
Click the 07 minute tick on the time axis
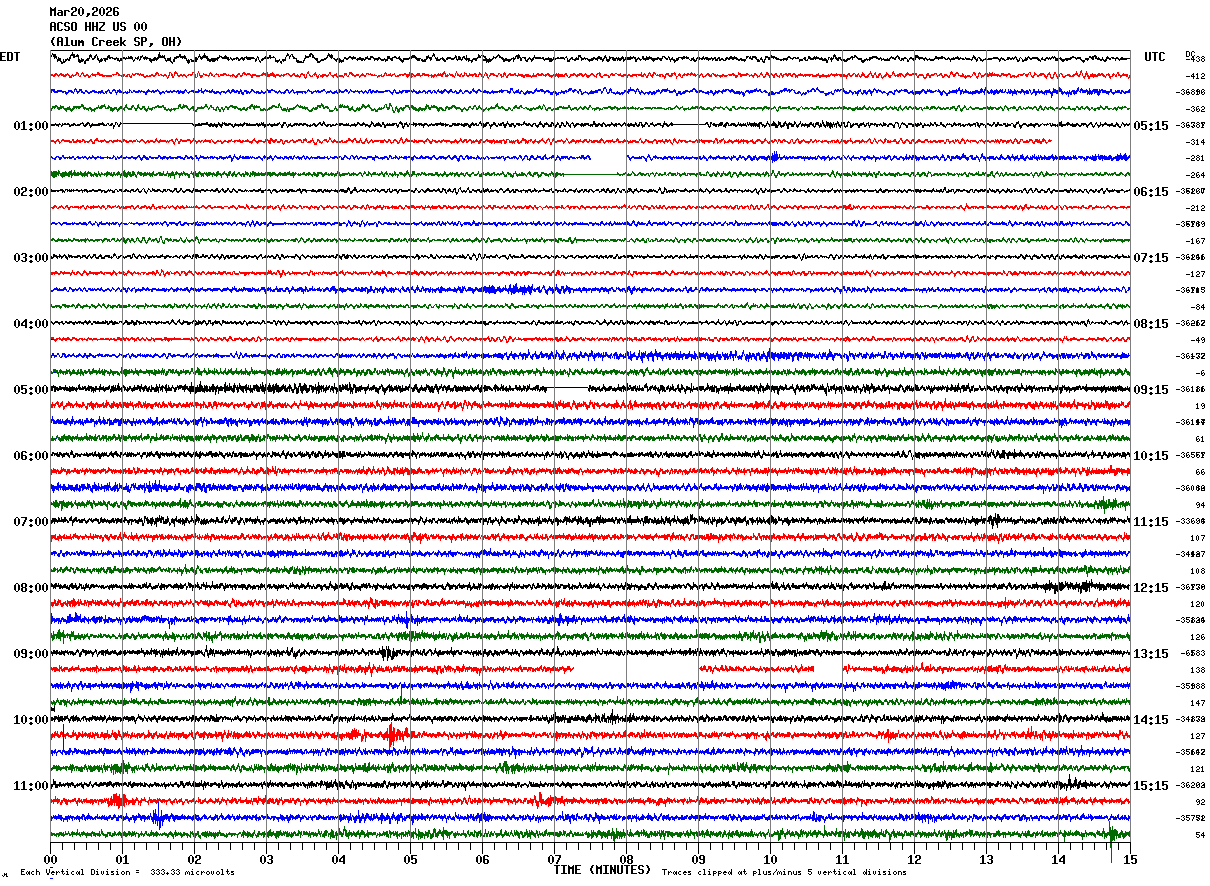[x=554, y=859]
